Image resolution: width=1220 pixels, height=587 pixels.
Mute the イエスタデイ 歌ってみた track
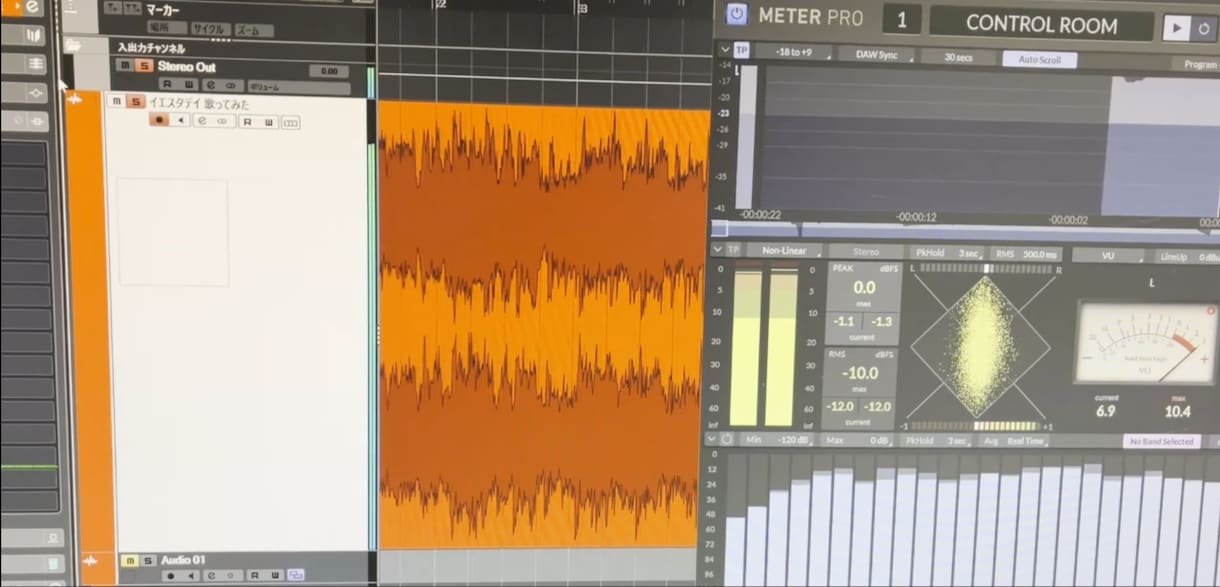pyautogui.click(x=116, y=102)
